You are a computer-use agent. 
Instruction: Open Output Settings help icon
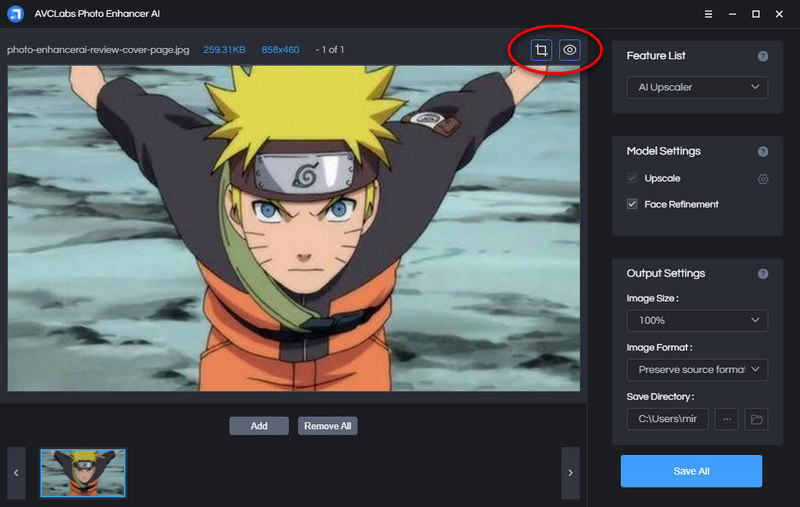(x=763, y=274)
